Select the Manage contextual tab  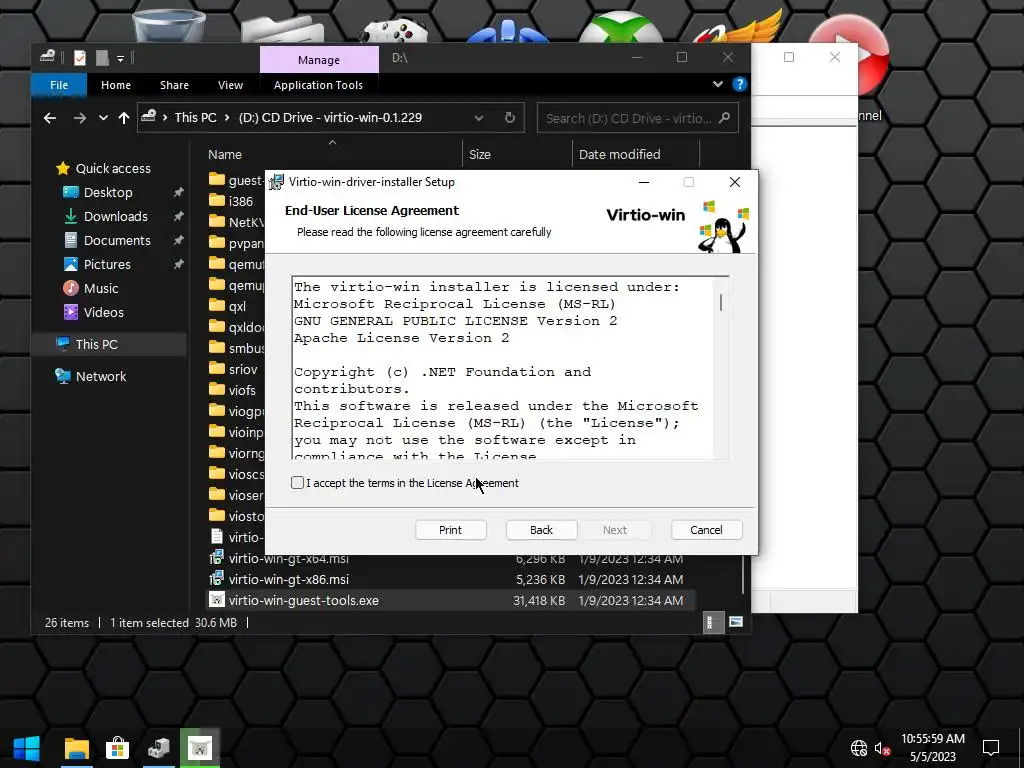(x=319, y=59)
